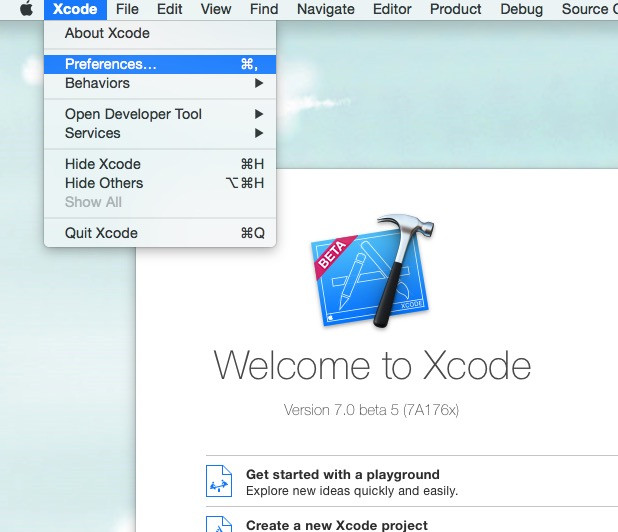The width and height of the screenshot is (618, 532).
Task: Open the Editor menu
Action: (x=392, y=9)
